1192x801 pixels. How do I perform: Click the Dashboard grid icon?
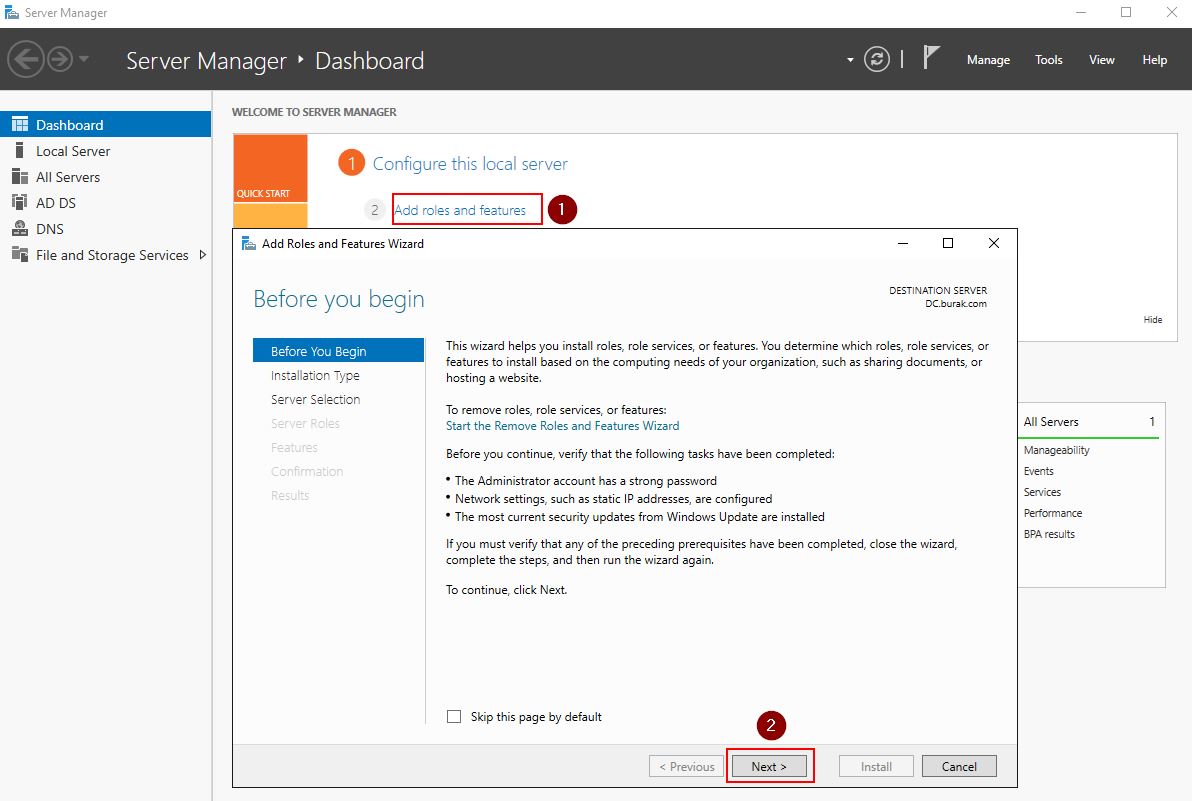(20, 125)
